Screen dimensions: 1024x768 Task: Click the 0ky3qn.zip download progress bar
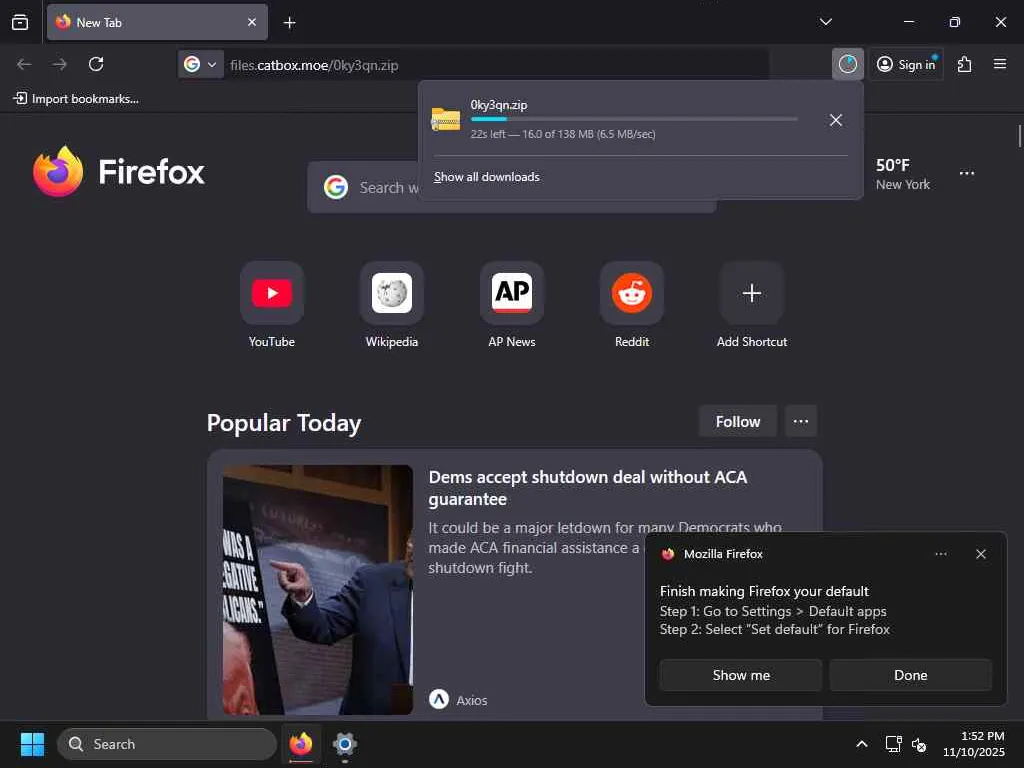click(x=633, y=119)
